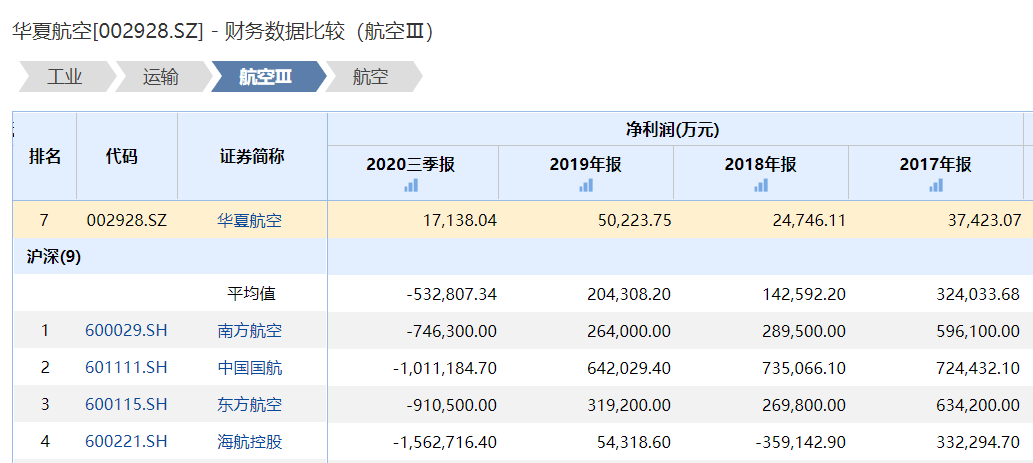This screenshot has width=1033, height=463.
Task: Click the 海航控股 security name link
Action: tap(250, 442)
